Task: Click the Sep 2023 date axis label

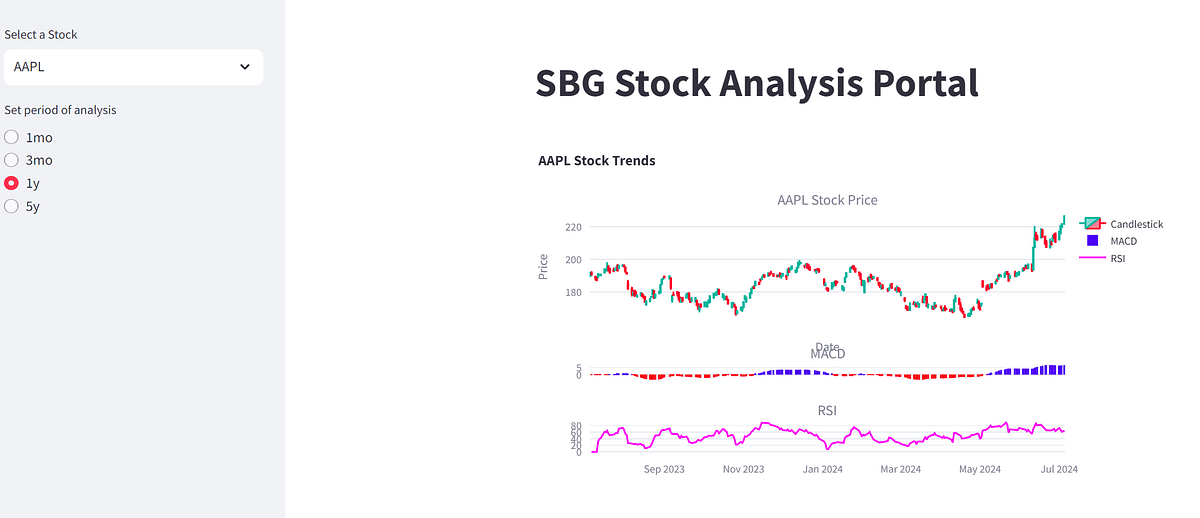Action: [664, 468]
